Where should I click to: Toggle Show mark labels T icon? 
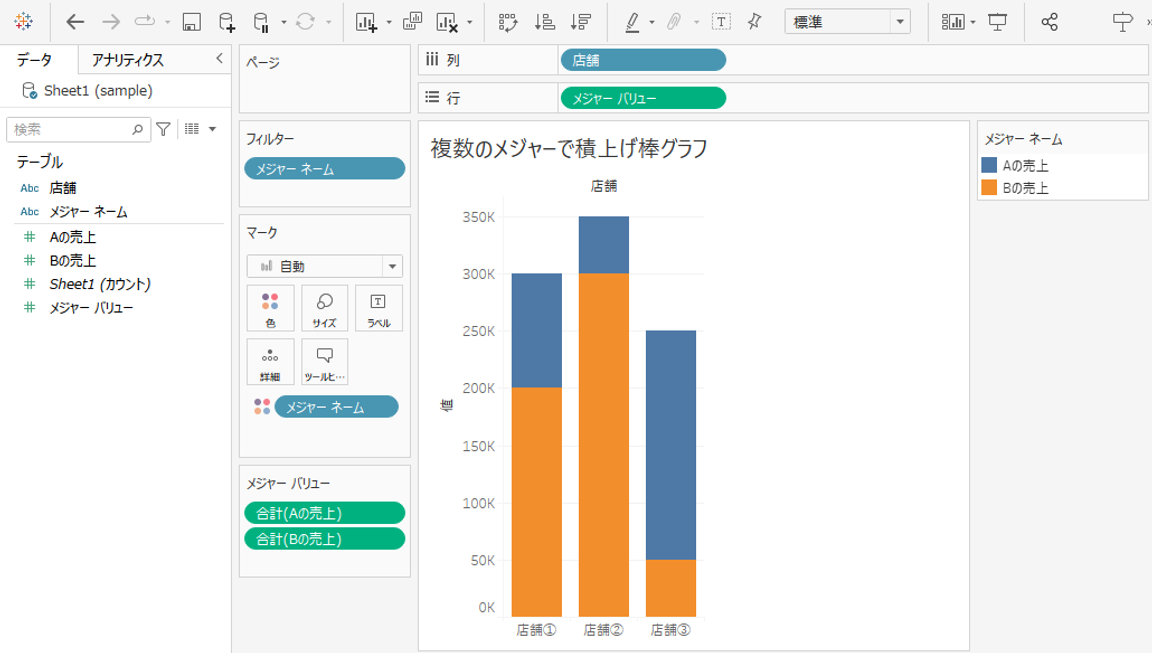point(721,22)
